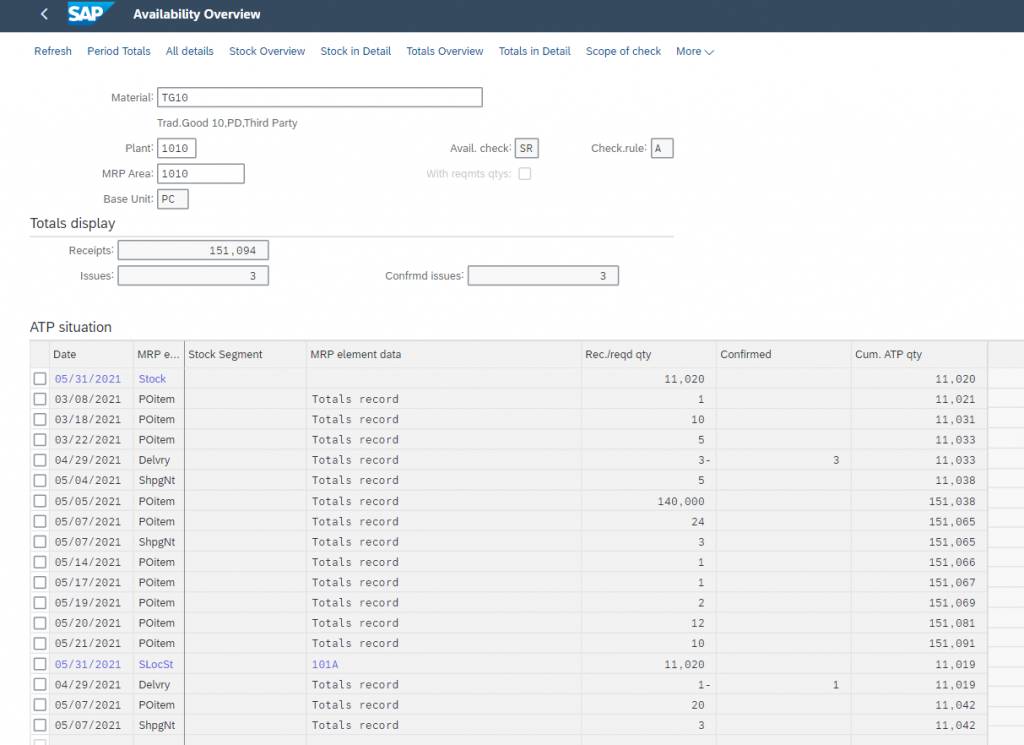Click the Plant field showing 1010
1024x745 pixels.
point(176,148)
